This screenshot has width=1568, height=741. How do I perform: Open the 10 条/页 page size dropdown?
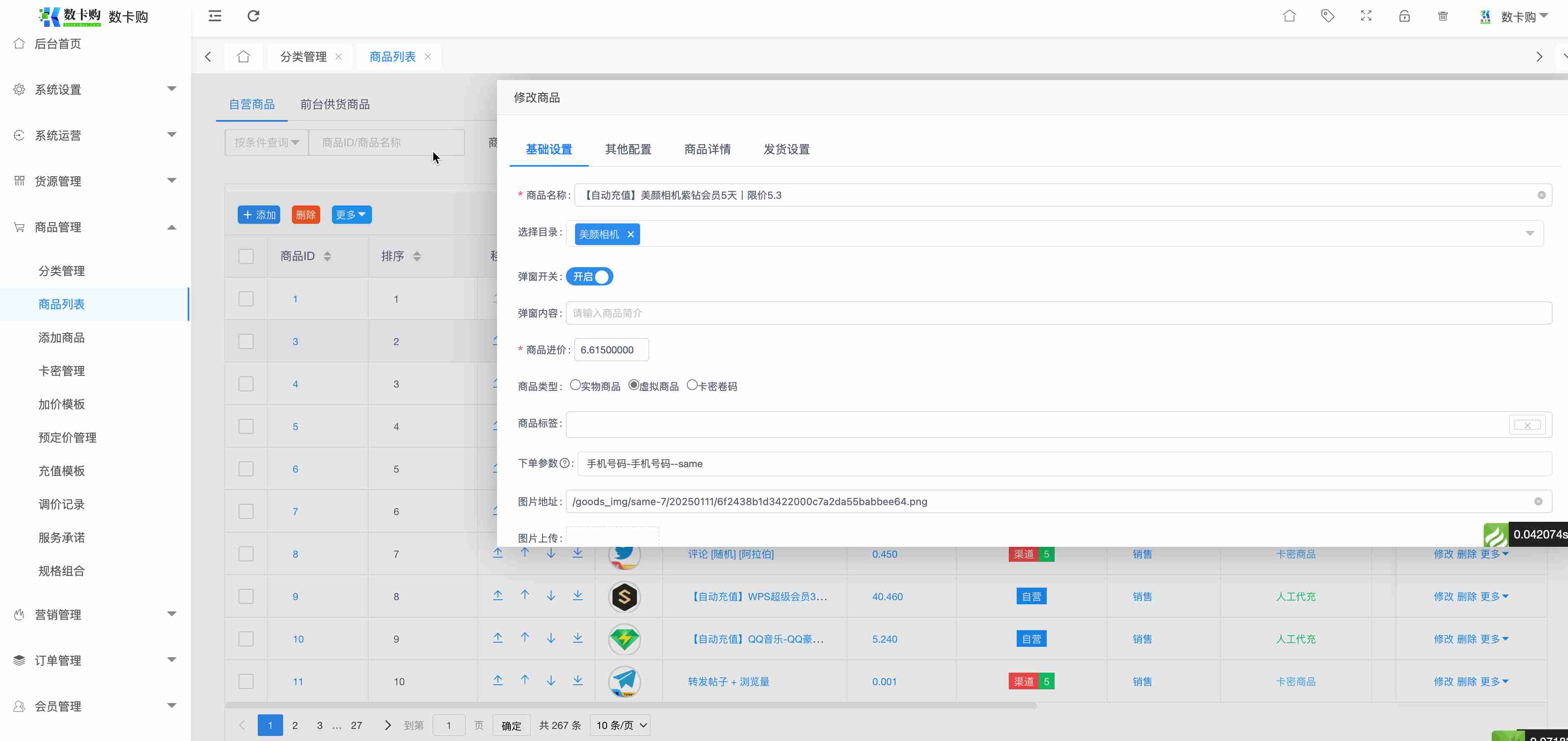tap(620, 725)
